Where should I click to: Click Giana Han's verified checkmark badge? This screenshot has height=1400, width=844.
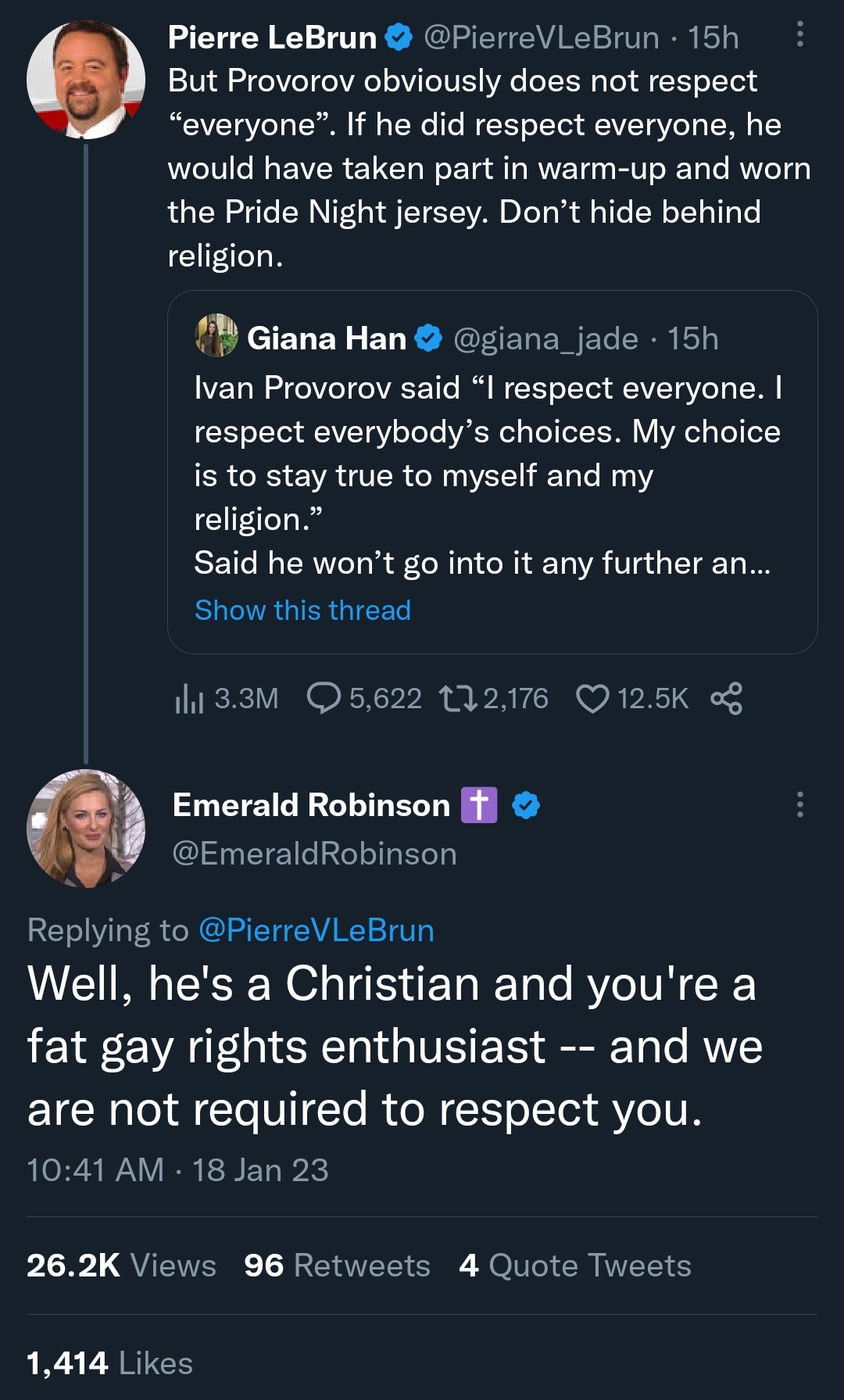click(x=428, y=338)
